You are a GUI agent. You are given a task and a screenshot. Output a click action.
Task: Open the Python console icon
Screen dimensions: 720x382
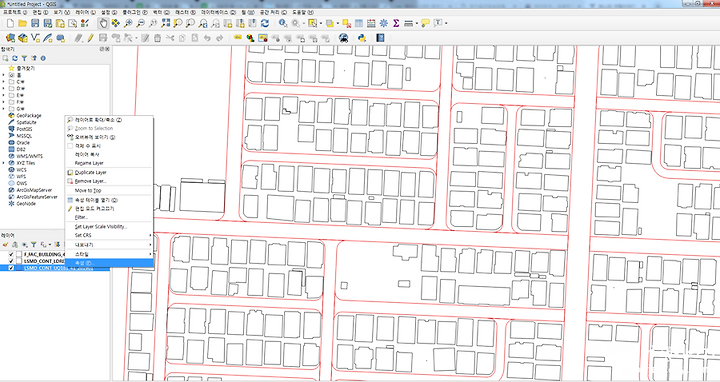click(362, 38)
